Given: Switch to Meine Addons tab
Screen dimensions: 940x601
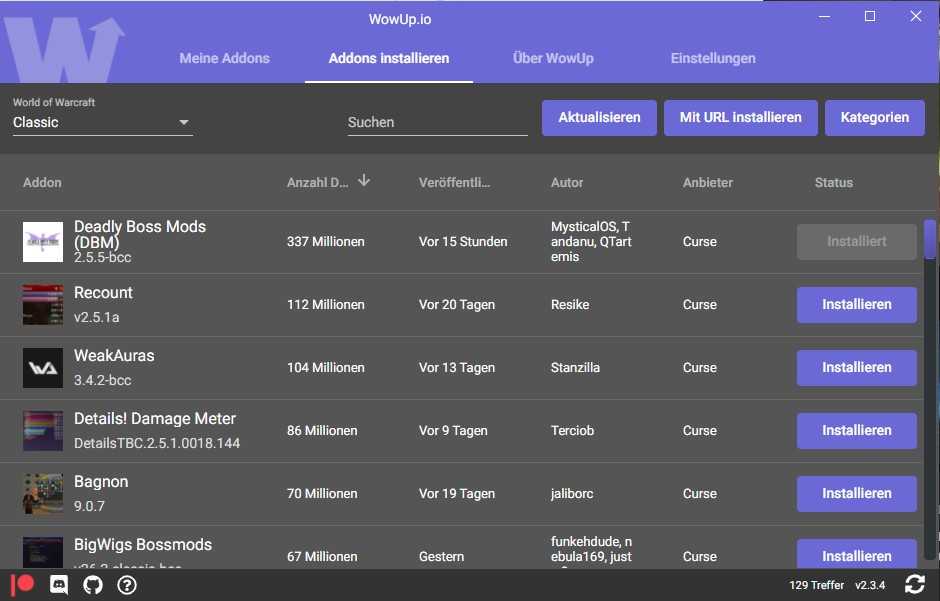Looking at the screenshot, I should (224, 58).
